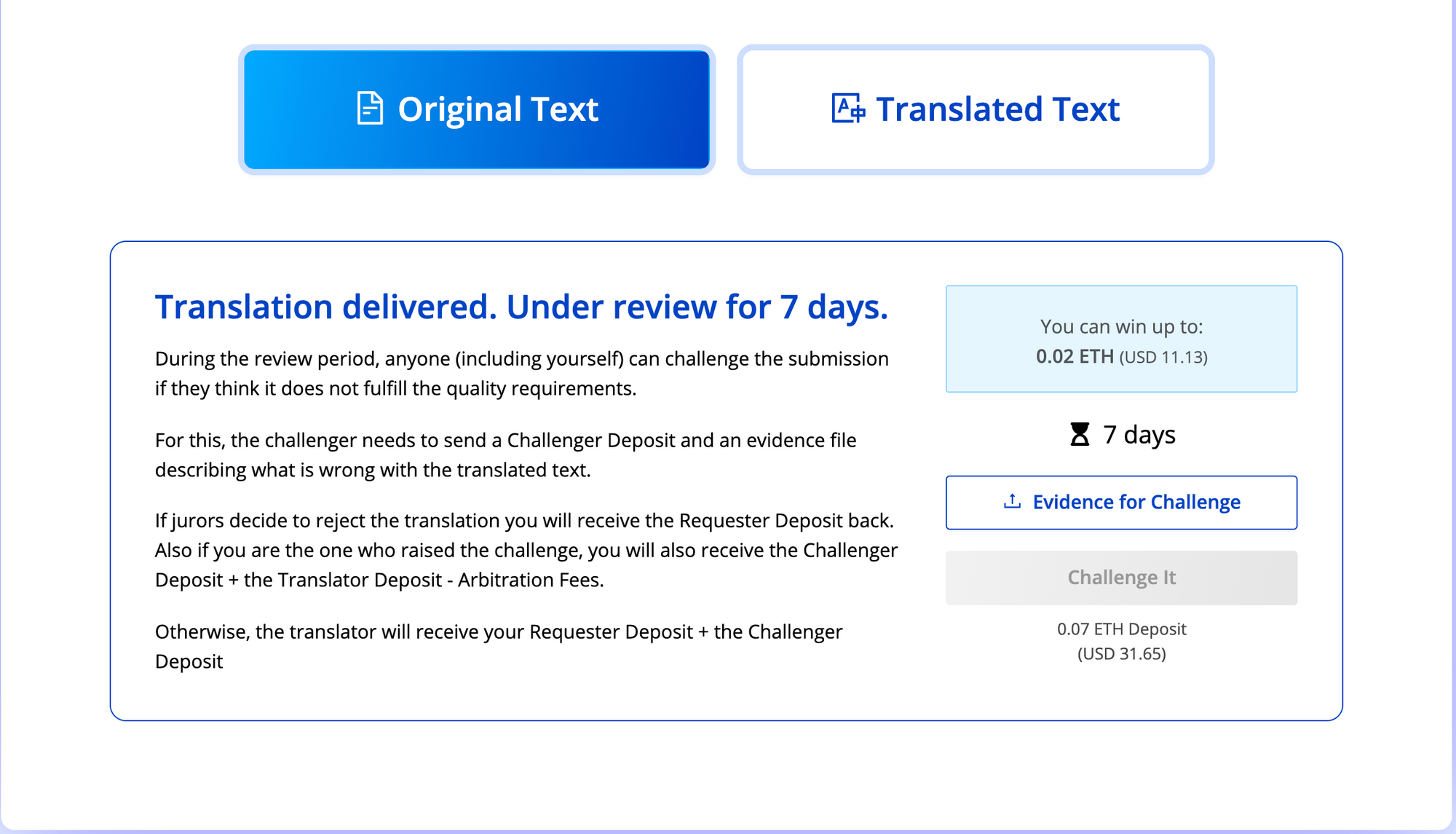Click paragraph about the review period
Viewport: 1456px width, 834px height.
(521, 374)
